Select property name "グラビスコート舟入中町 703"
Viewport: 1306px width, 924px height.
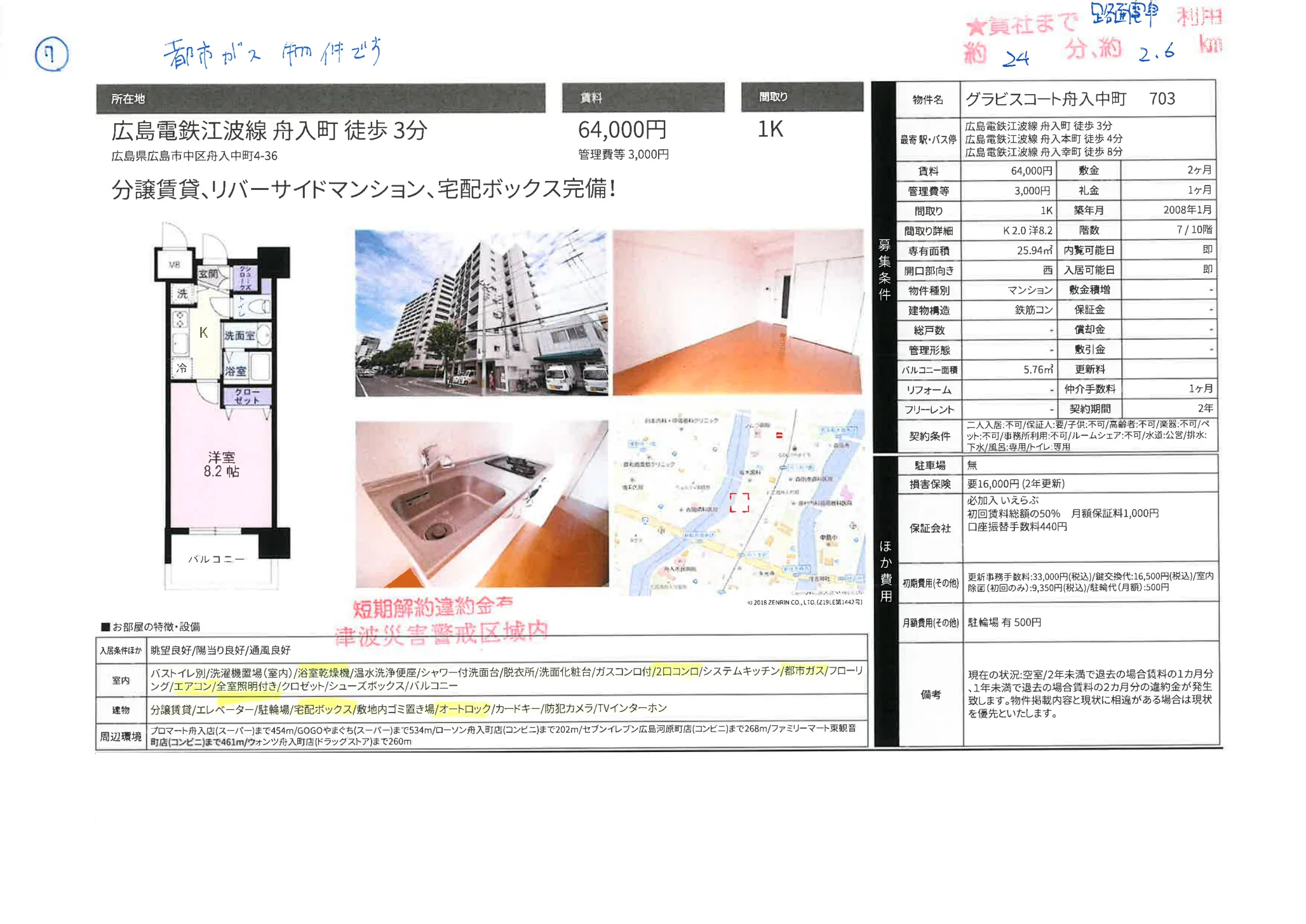tap(1070, 99)
